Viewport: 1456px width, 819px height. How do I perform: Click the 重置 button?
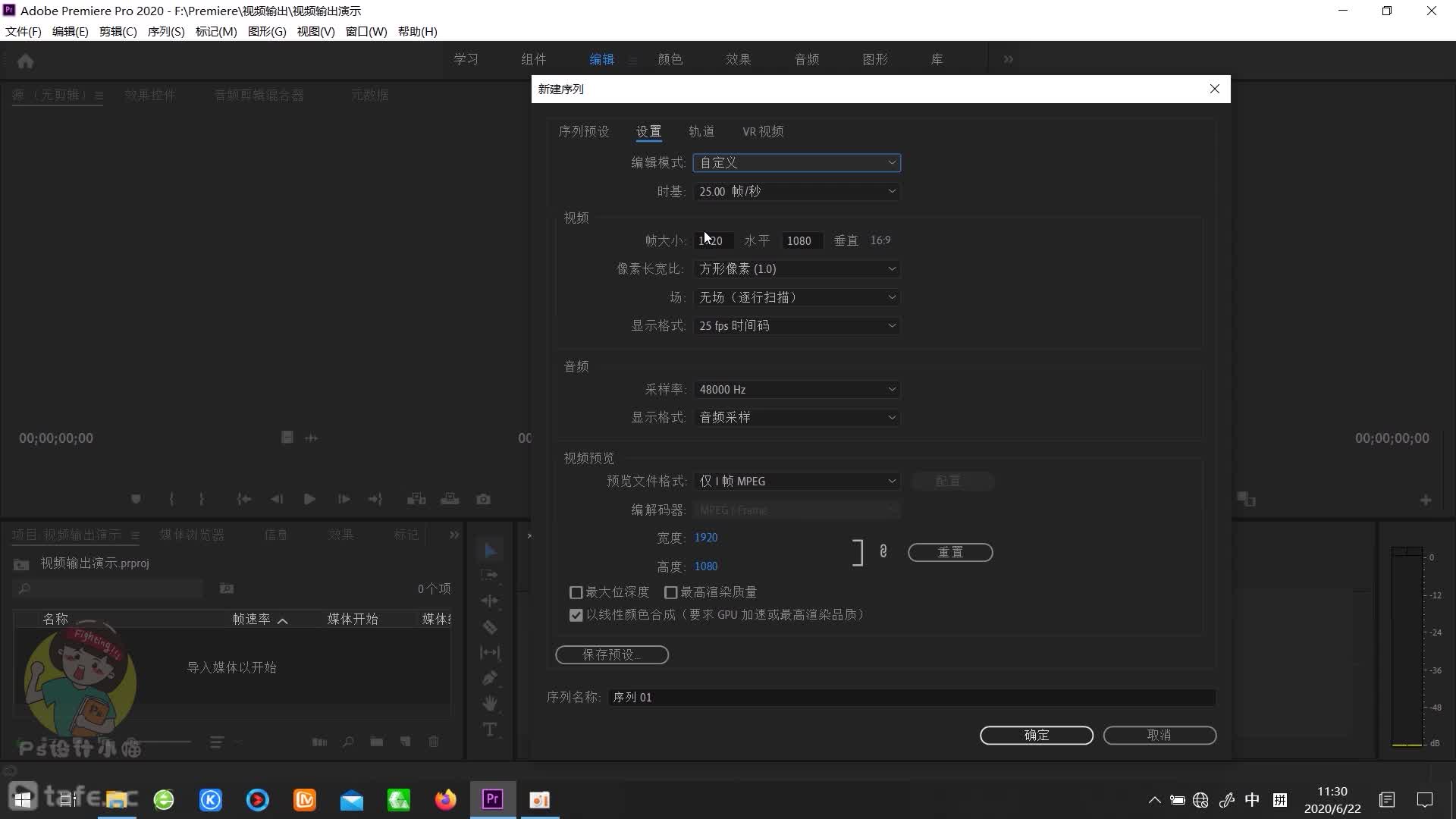click(950, 552)
